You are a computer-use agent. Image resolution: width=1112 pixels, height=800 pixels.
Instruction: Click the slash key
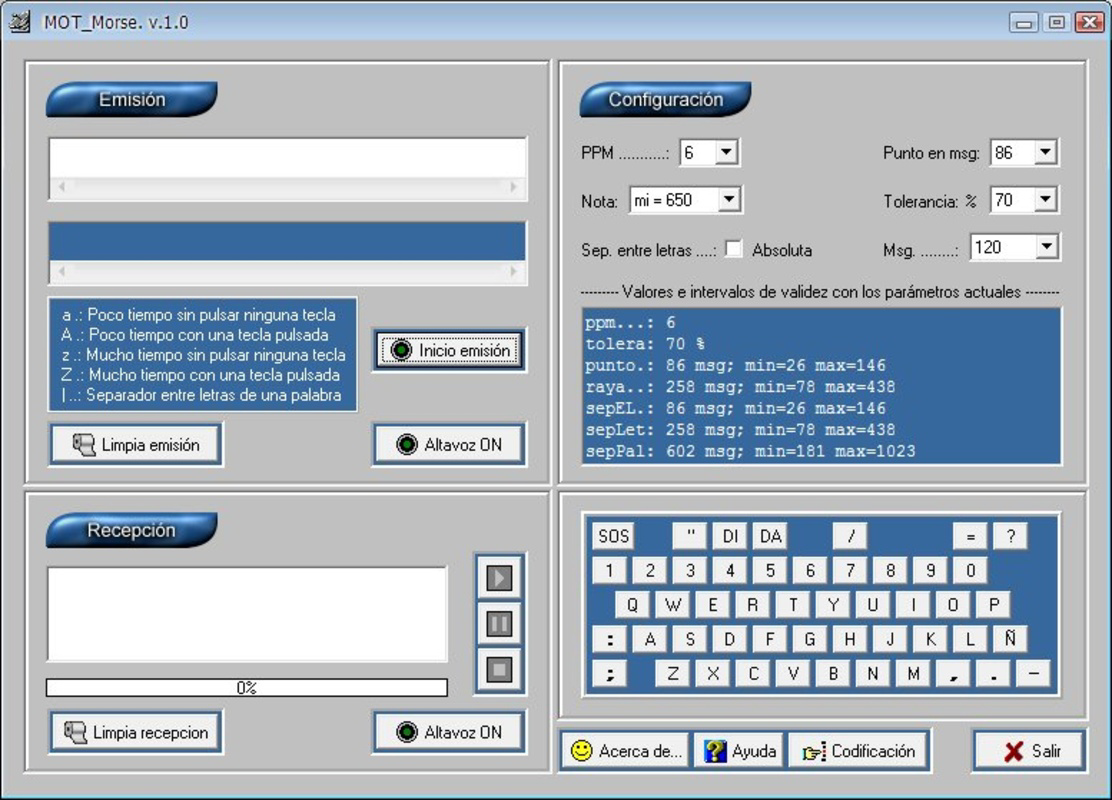pyautogui.click(x=850, y=536)
